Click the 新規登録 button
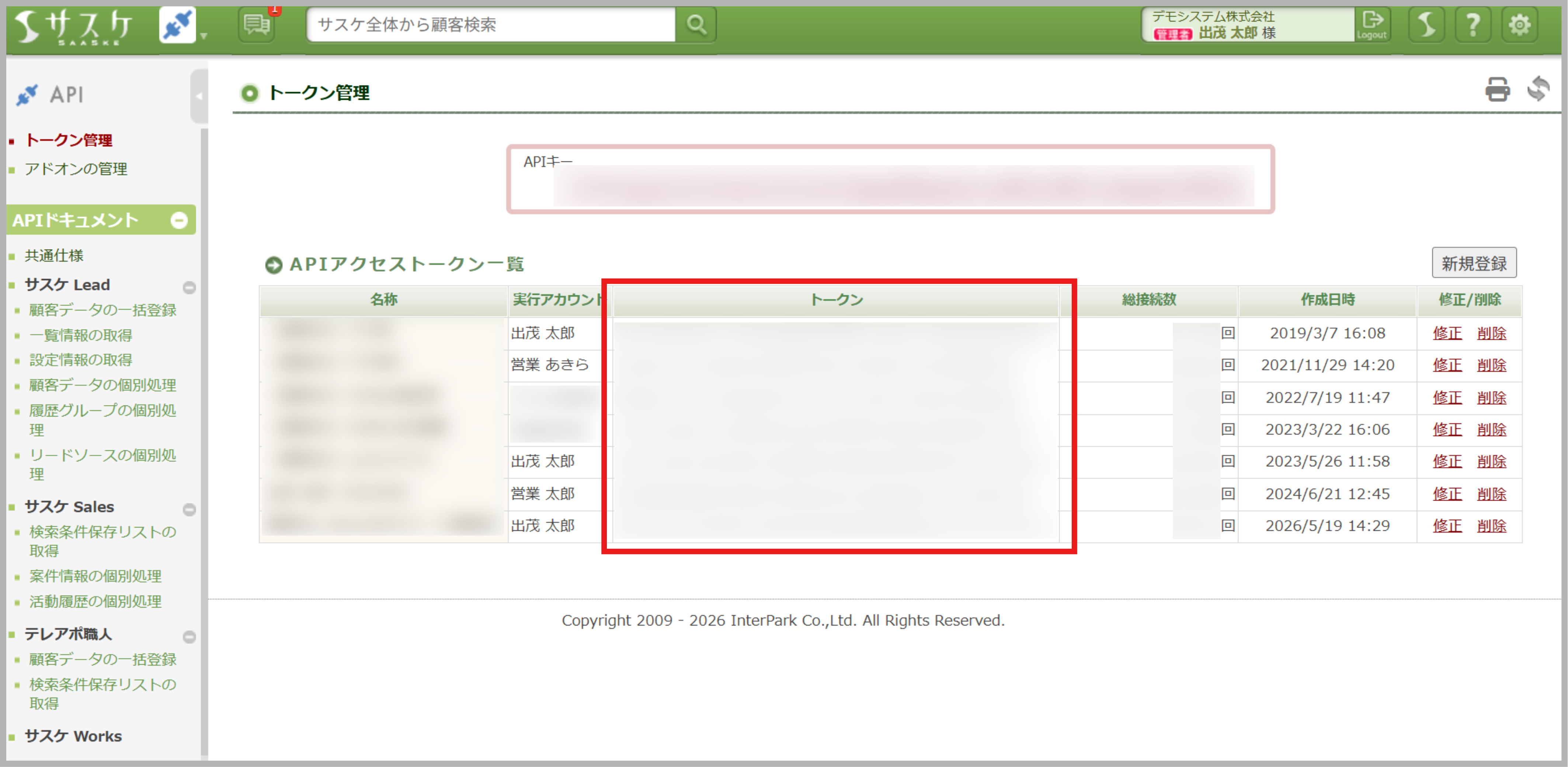 pos(1474,264)
